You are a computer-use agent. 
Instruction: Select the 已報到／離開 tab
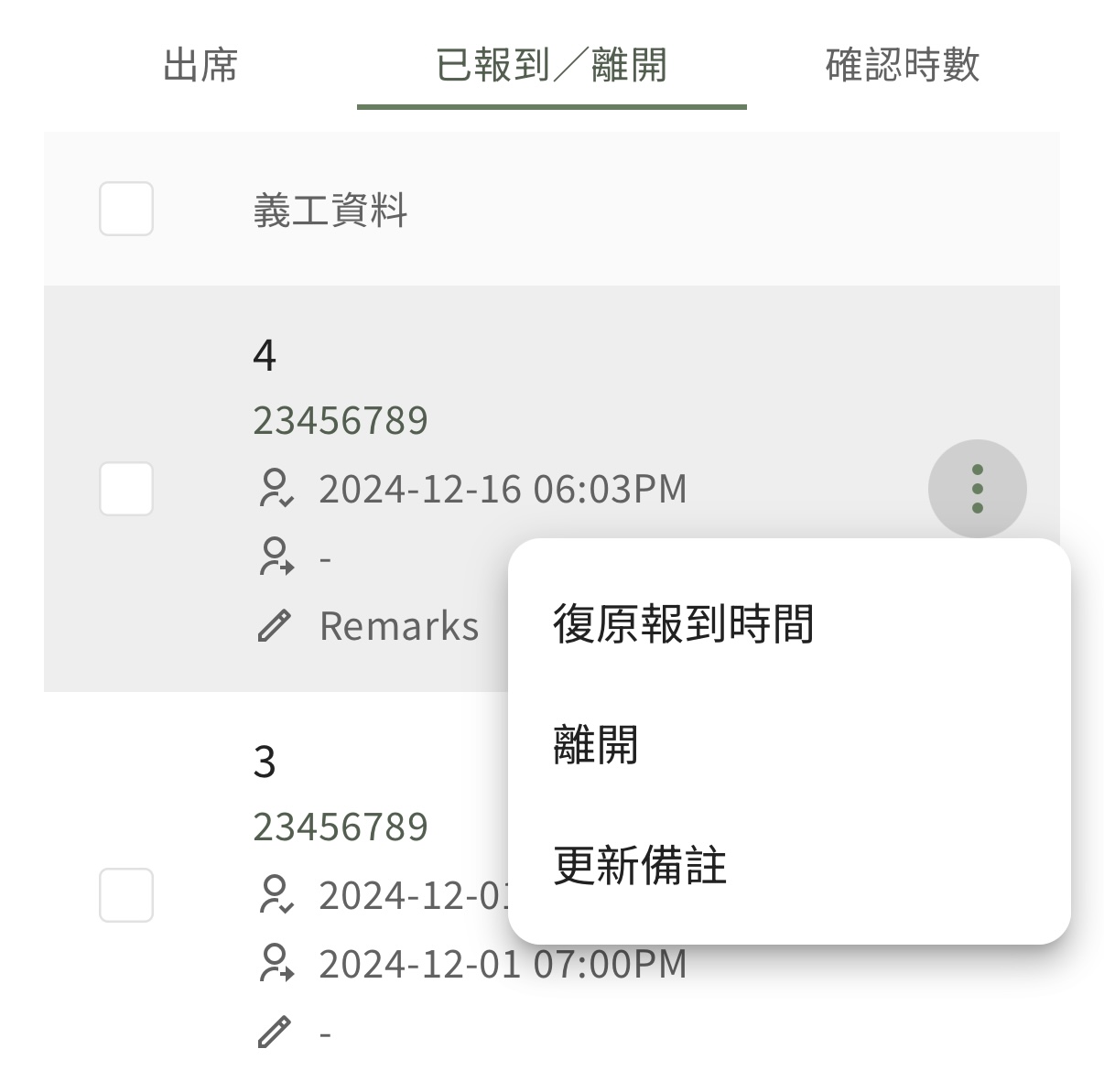(552, 65)
